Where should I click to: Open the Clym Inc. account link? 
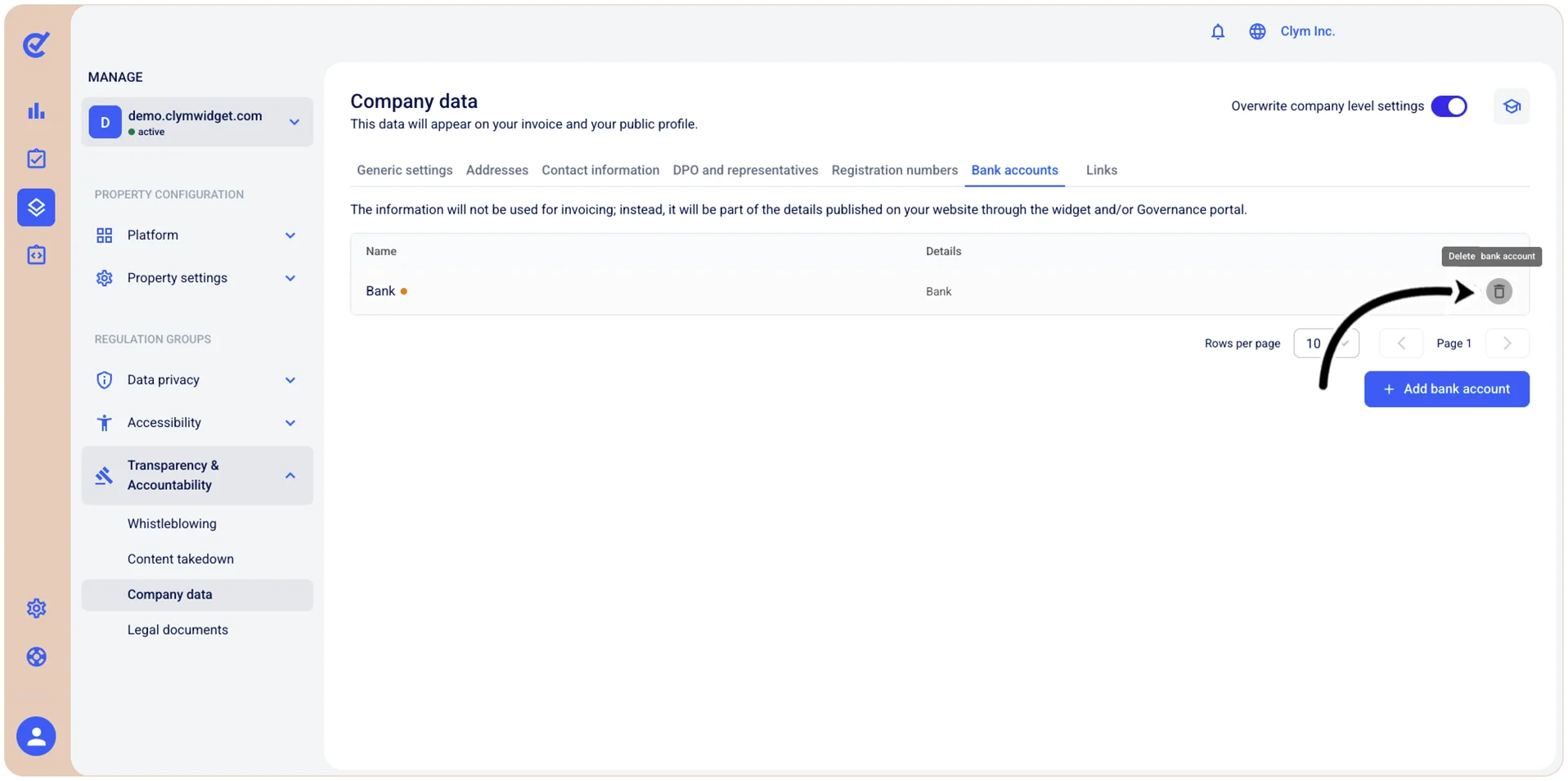1307,31
